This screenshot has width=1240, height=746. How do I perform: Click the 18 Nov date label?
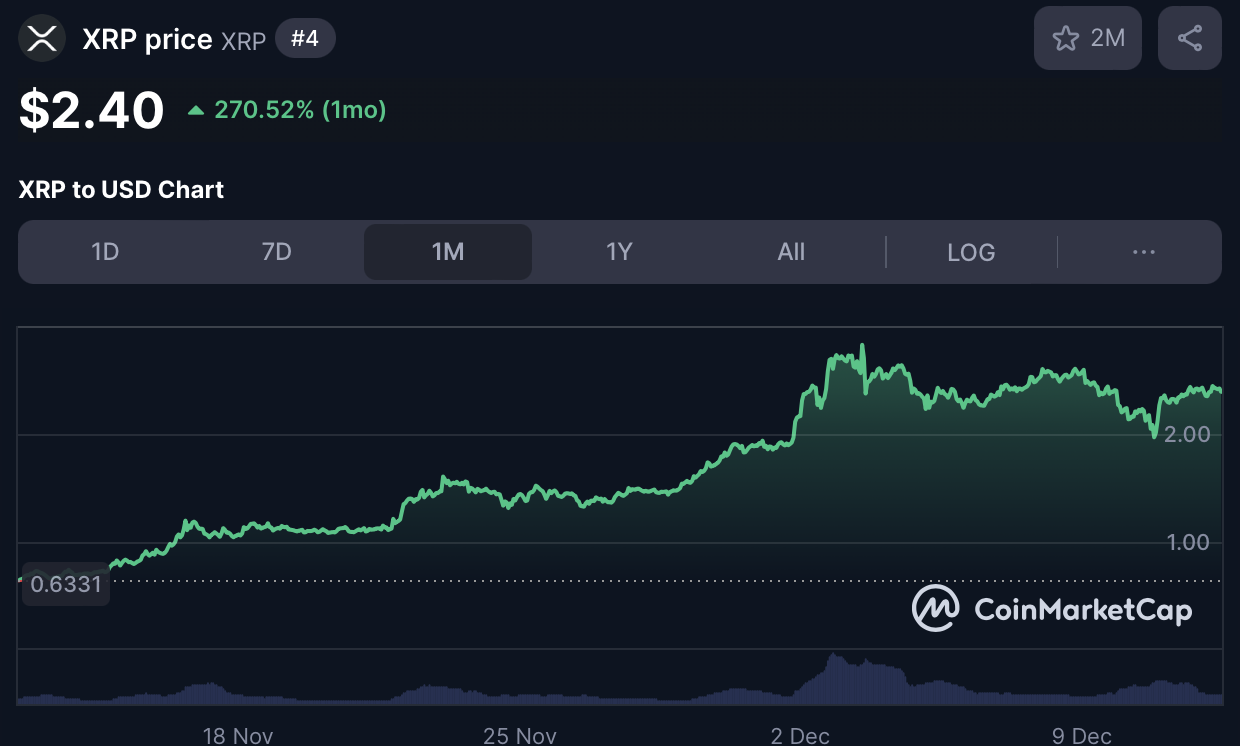(x=238, y=736)
